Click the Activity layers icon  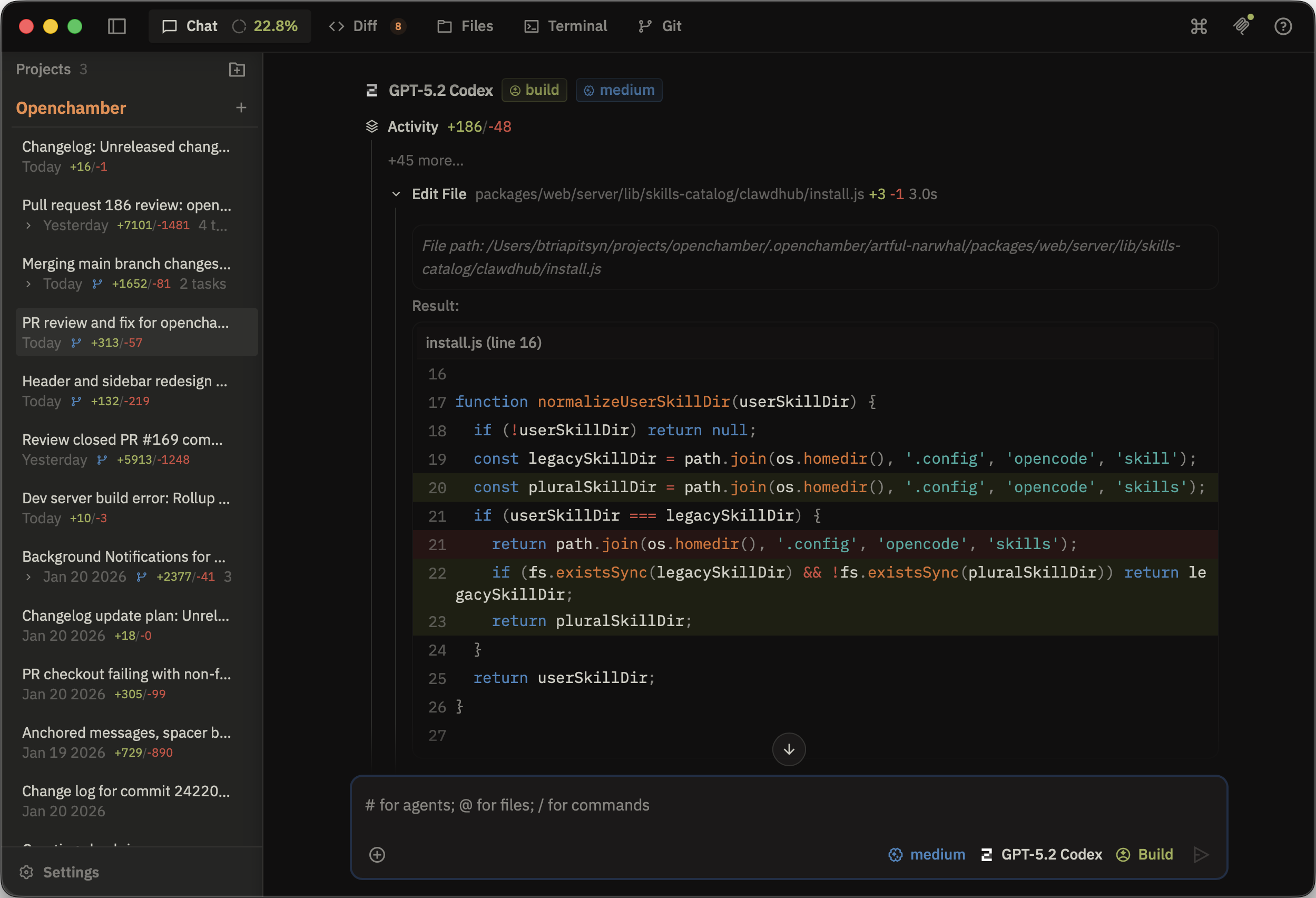click(371, 126)
